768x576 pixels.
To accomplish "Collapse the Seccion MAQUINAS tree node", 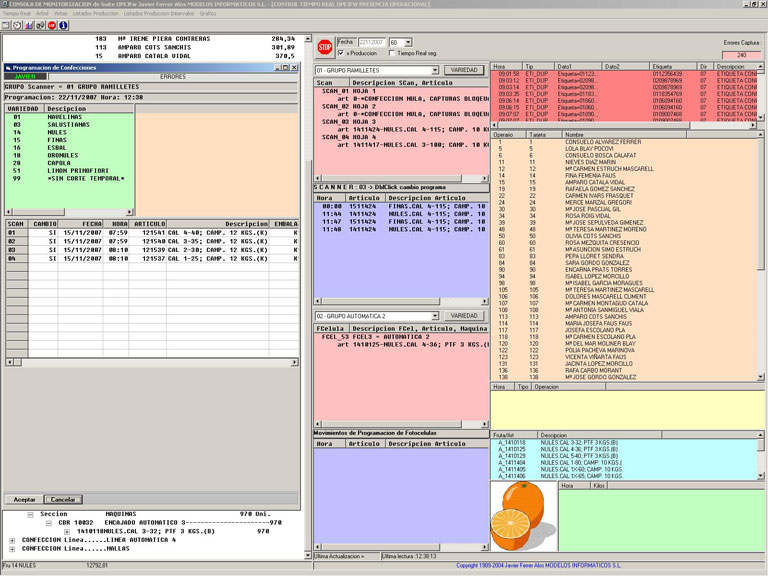I will tap(30, 514).
